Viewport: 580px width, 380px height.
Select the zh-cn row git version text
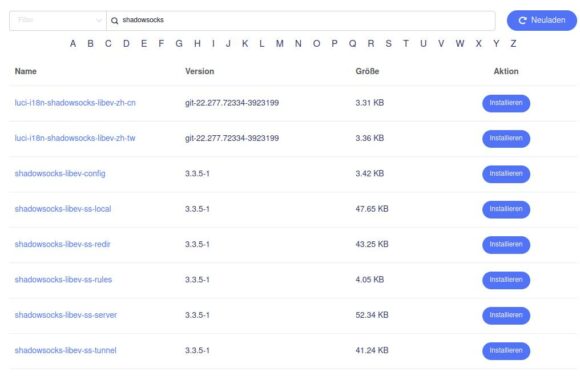232,103
